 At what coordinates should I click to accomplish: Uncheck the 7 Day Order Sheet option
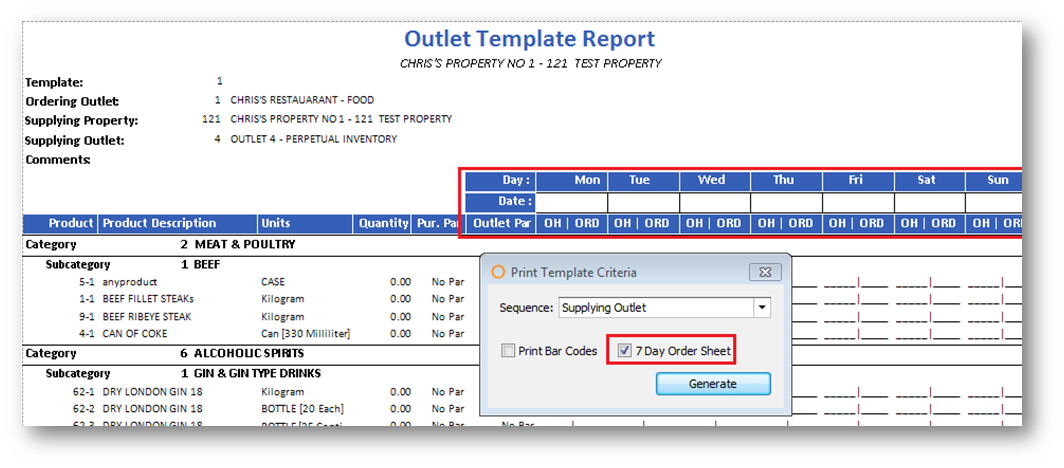tap(624, 351)
